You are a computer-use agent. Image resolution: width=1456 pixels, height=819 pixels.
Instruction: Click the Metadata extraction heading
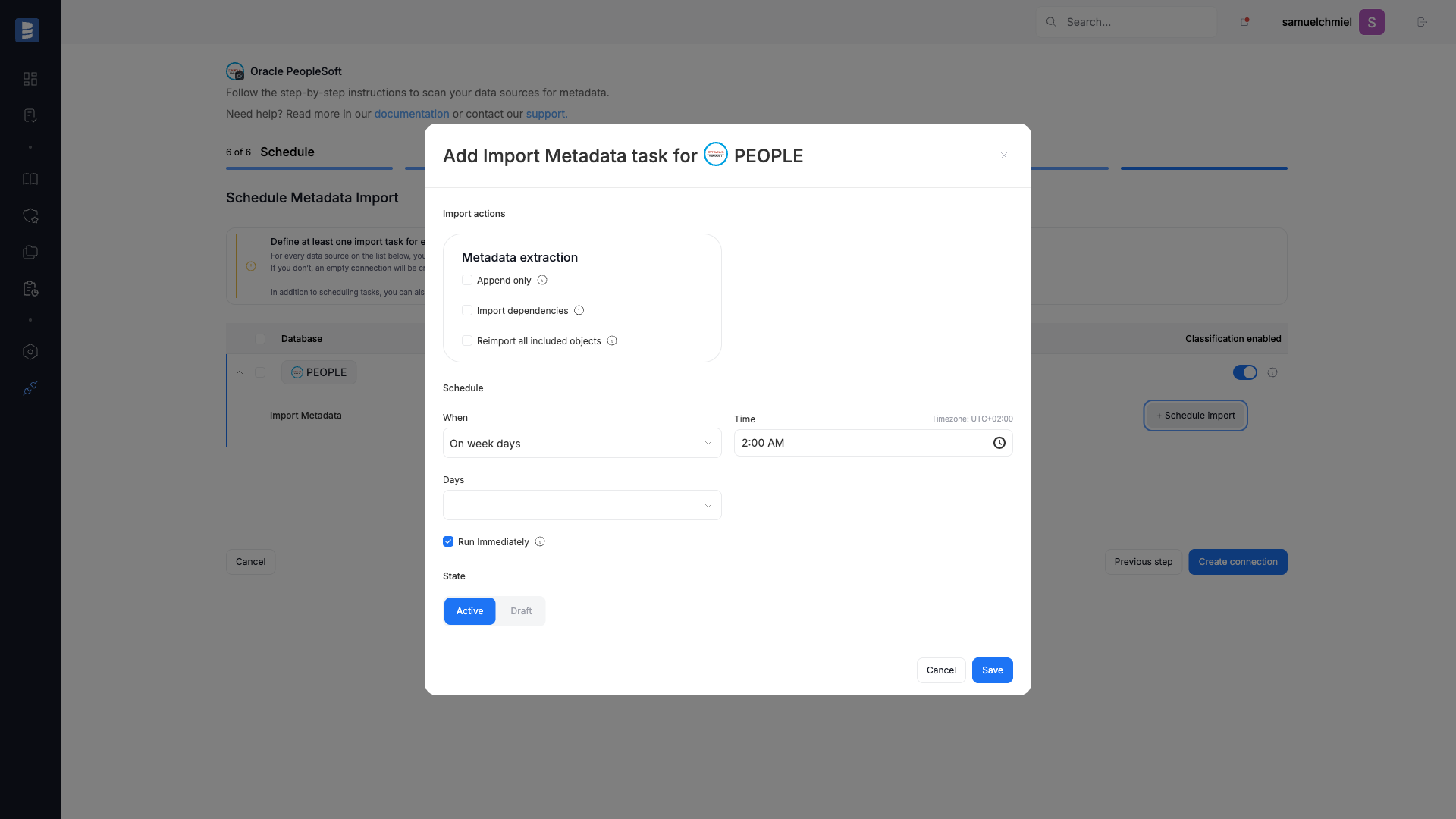(519, 257)
